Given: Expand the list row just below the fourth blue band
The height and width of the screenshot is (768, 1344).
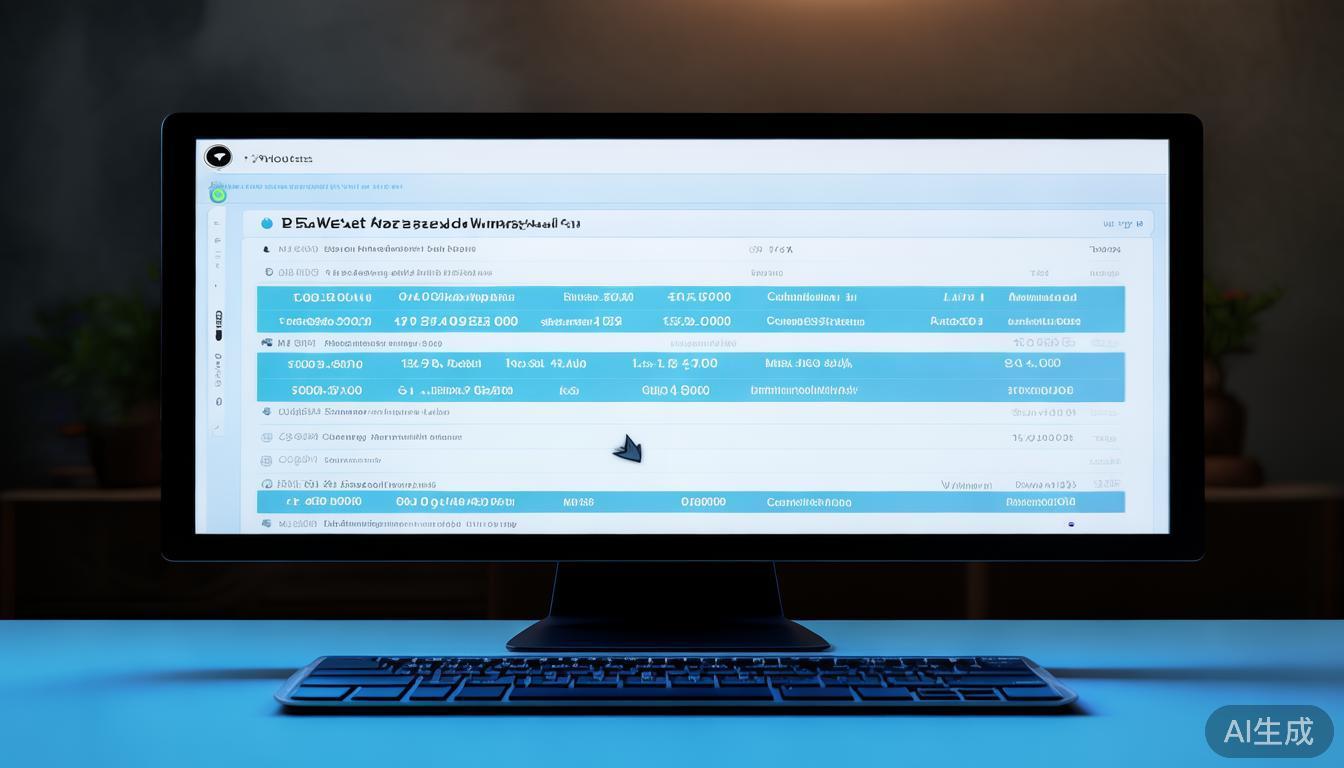Looking at the screenshot, I should (266, 411).
